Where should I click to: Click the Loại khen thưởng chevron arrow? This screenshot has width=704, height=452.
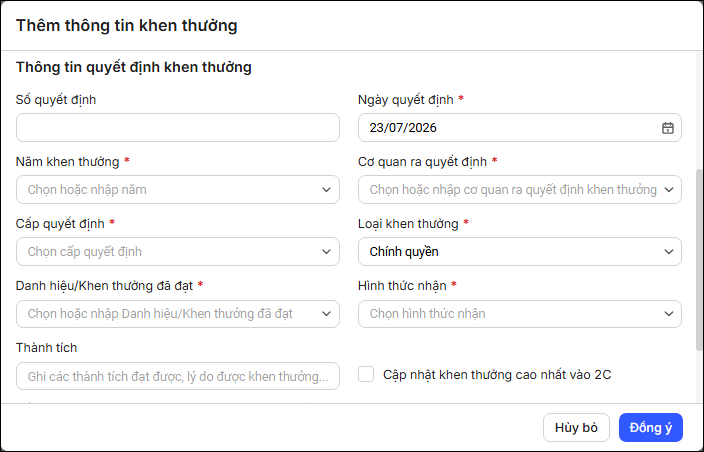coord(669,252)
